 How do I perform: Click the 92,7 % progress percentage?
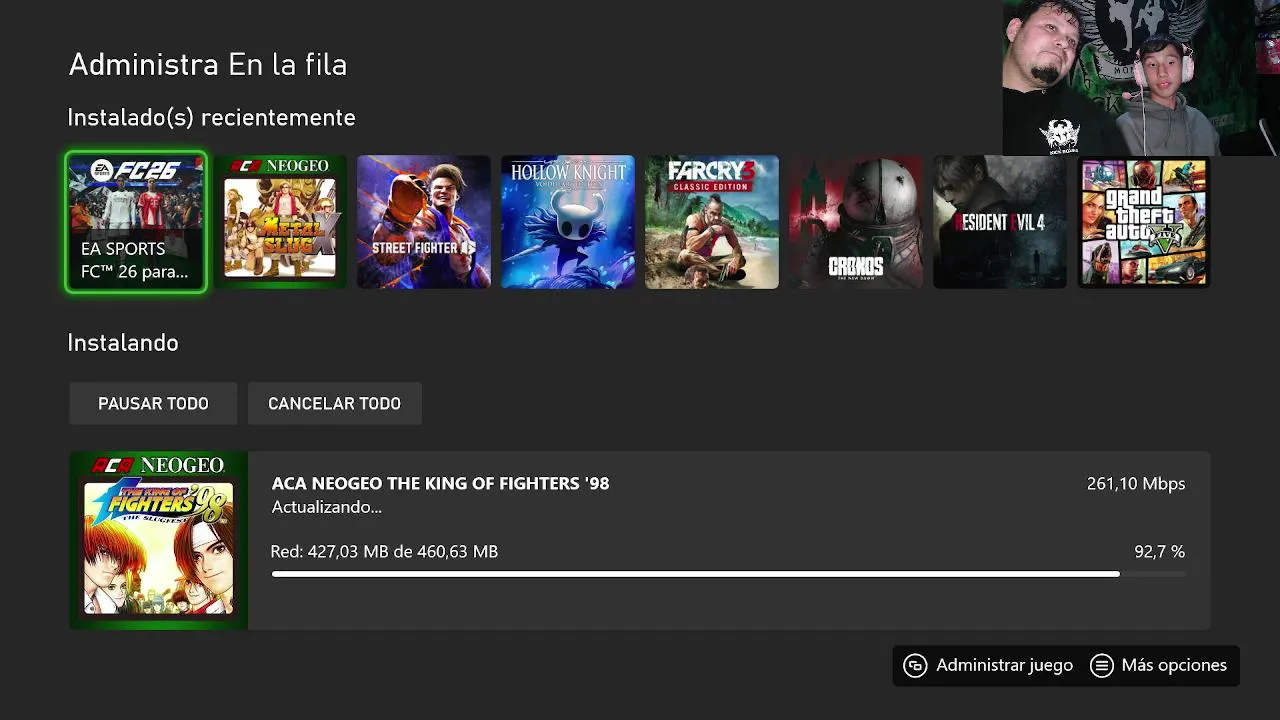(x=1159, y=552)
